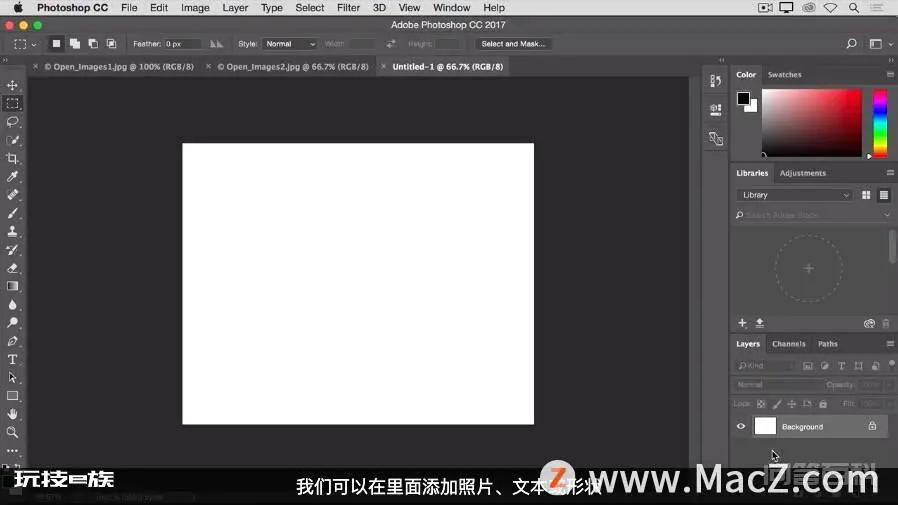898x505 pixels.
Task: Click Subtract from selection mode icon
Action: [93, 44]
